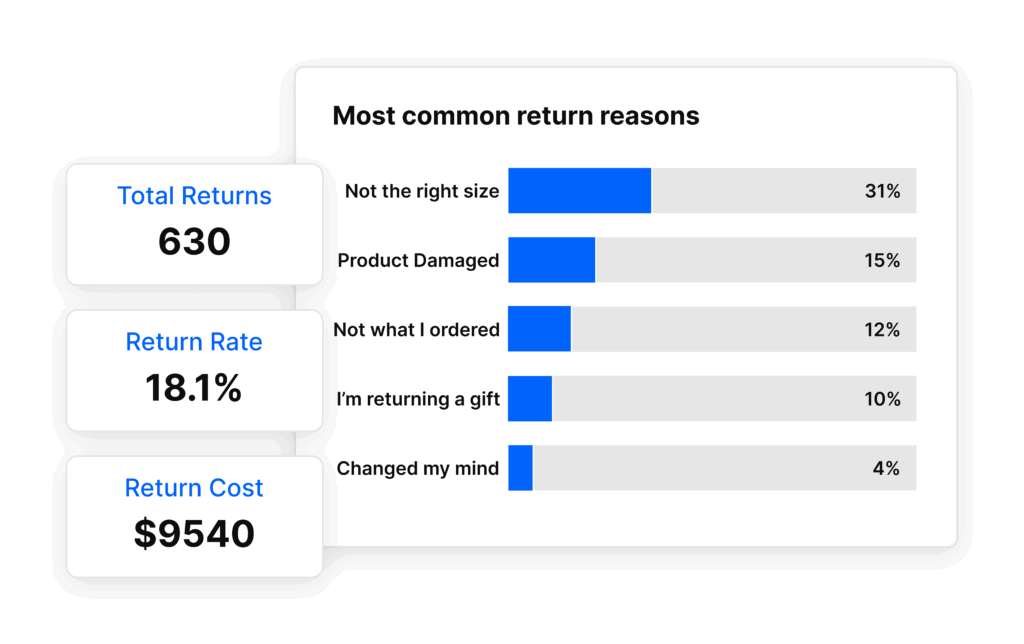Click the blue bar for Product Damaged

[x=552, y=260]
